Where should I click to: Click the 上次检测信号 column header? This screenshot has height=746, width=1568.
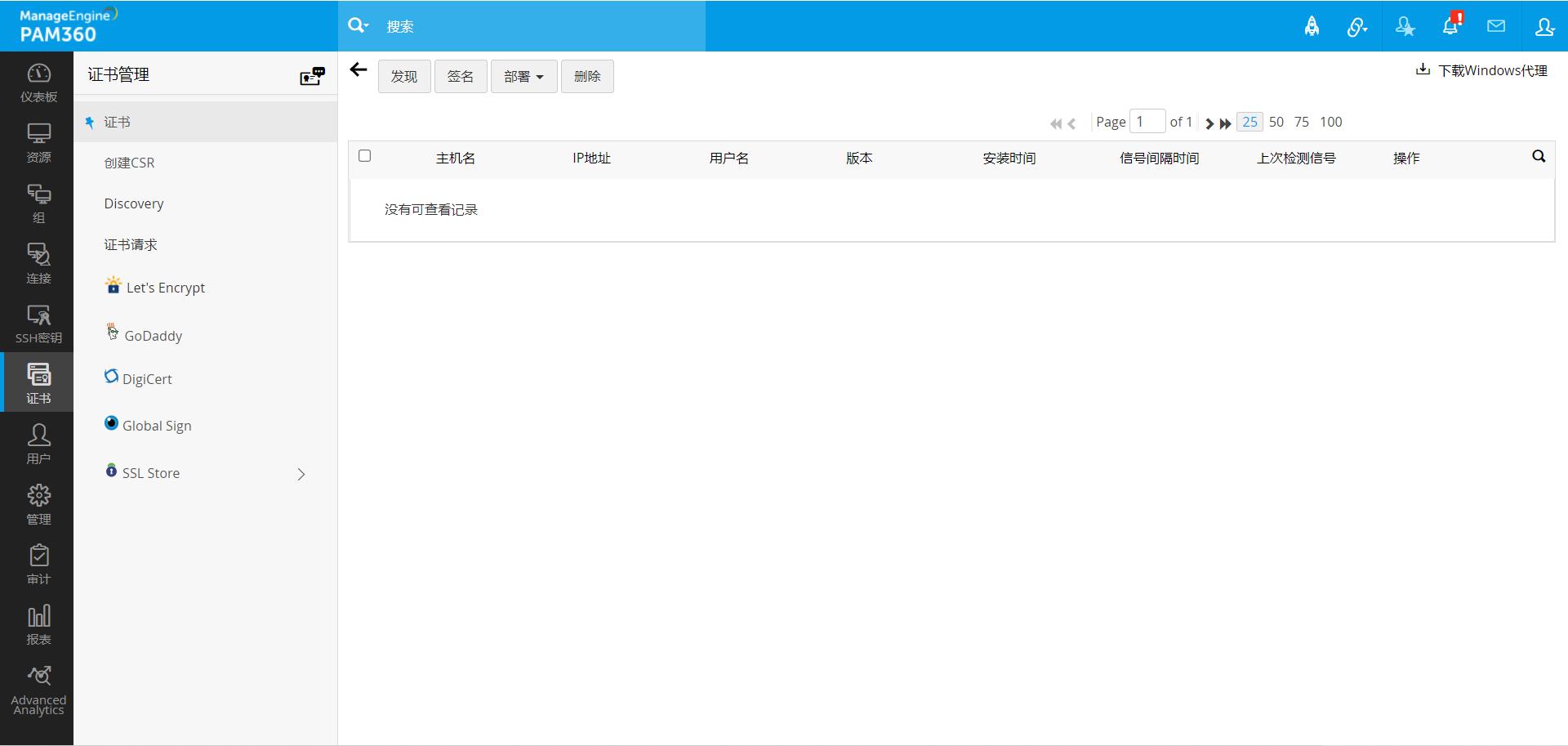[x=1296, y=158]
